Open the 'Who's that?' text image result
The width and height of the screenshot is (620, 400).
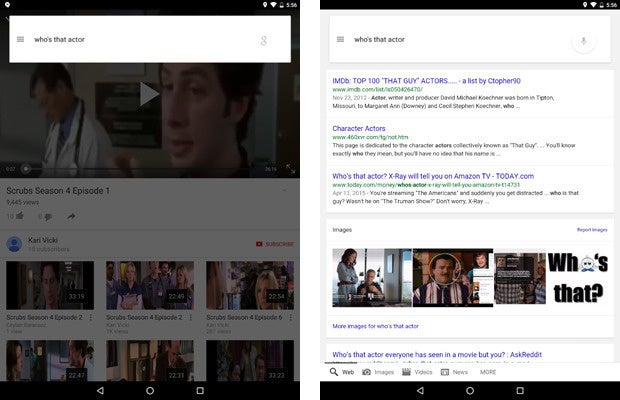pyautogui.click(x=578, y=277)
